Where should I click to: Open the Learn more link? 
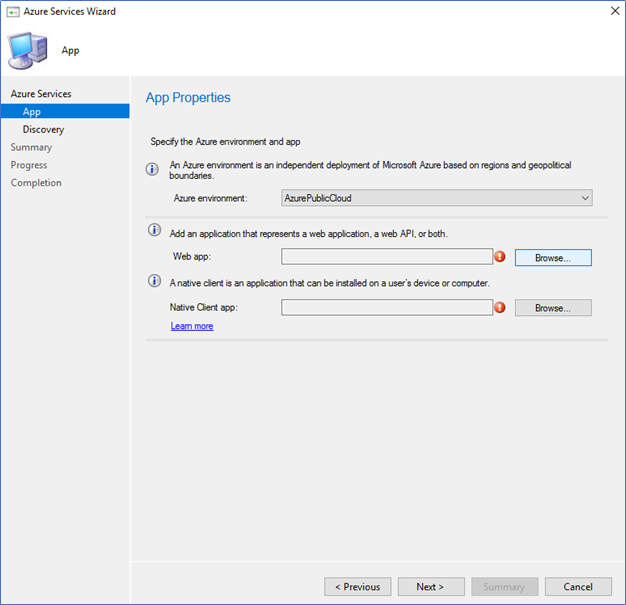click(192, 326)
